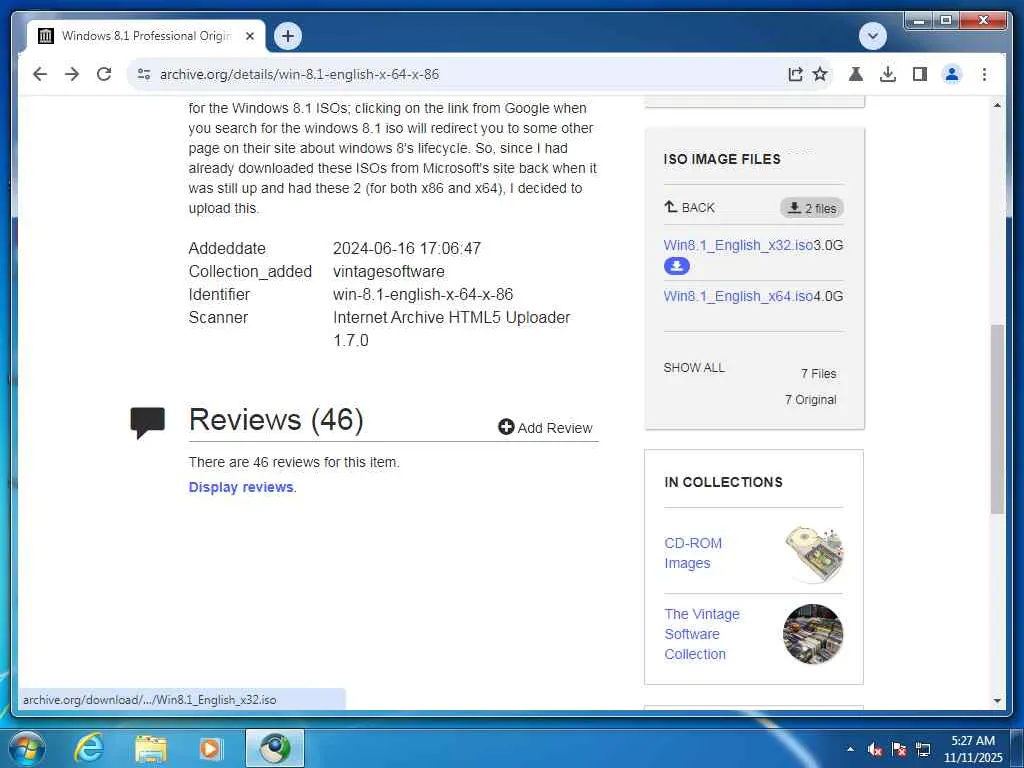The height and width of the screenshot is (768, 1024).
Task: Open a new tab with plus button
Action: [287, 36]
